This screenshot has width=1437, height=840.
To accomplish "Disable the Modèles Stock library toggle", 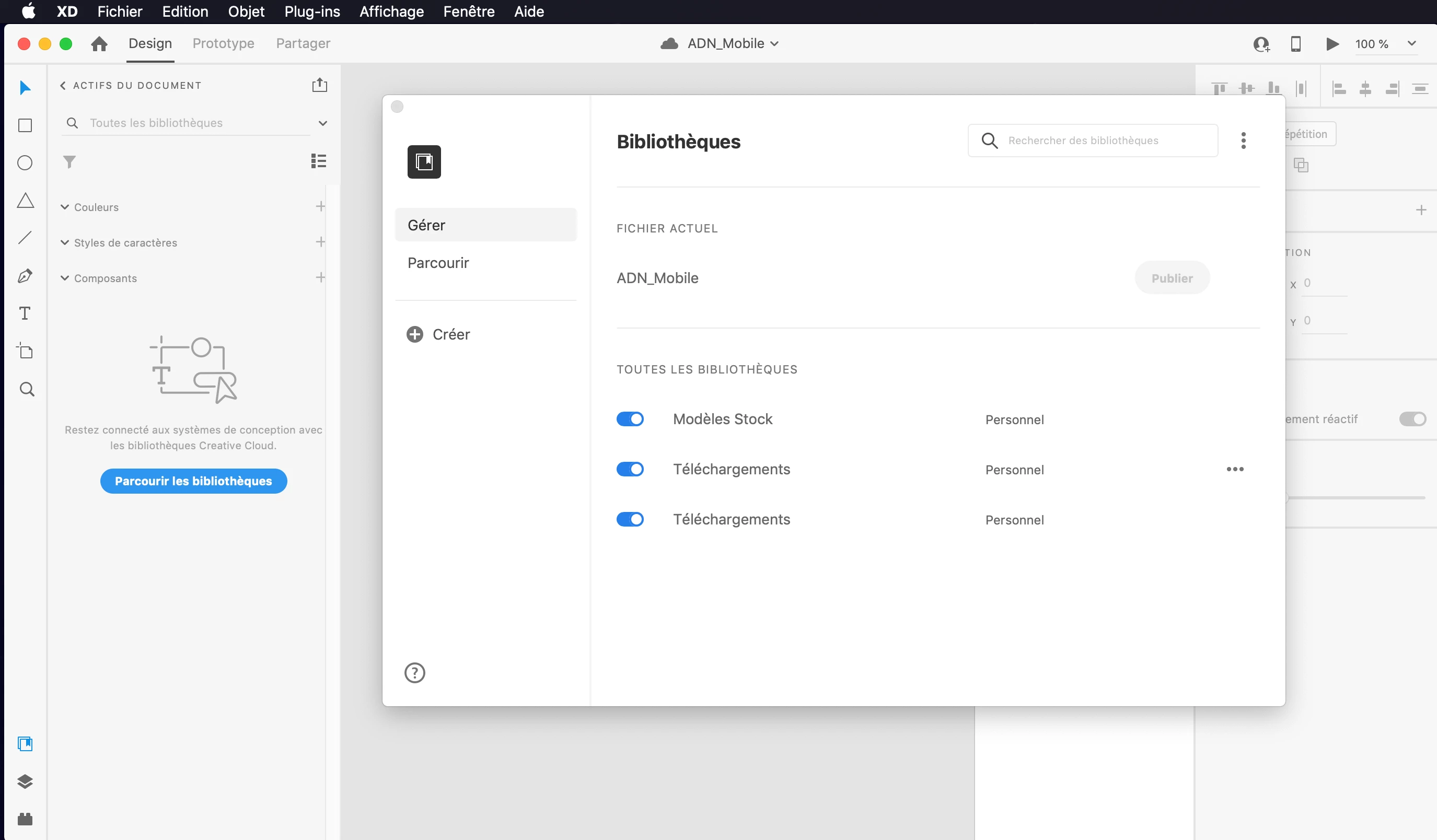I will point(630,419).
